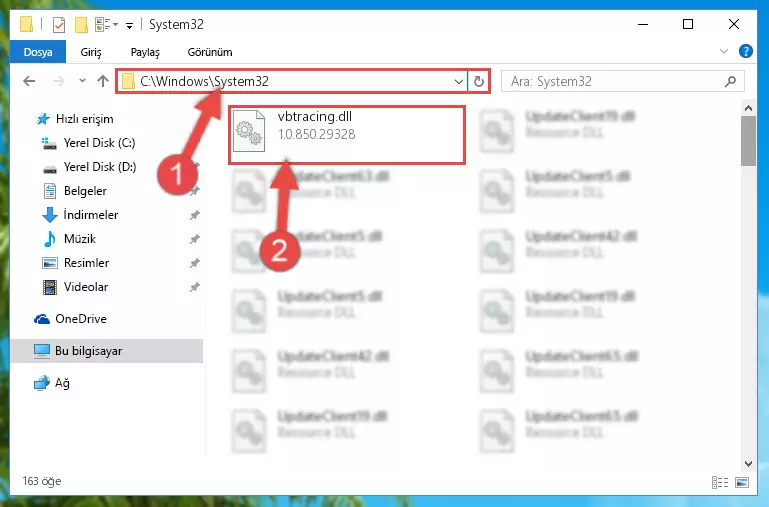Go forward with the right arrow

tap(58, 81)
